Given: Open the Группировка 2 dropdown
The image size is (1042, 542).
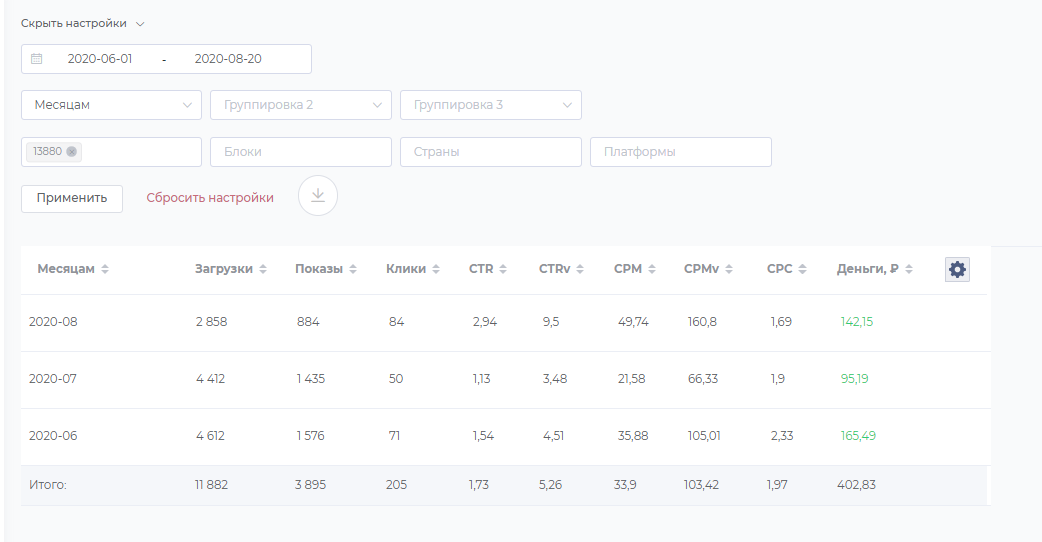Looking at the screenshot, I should click(x=300, y=105).
